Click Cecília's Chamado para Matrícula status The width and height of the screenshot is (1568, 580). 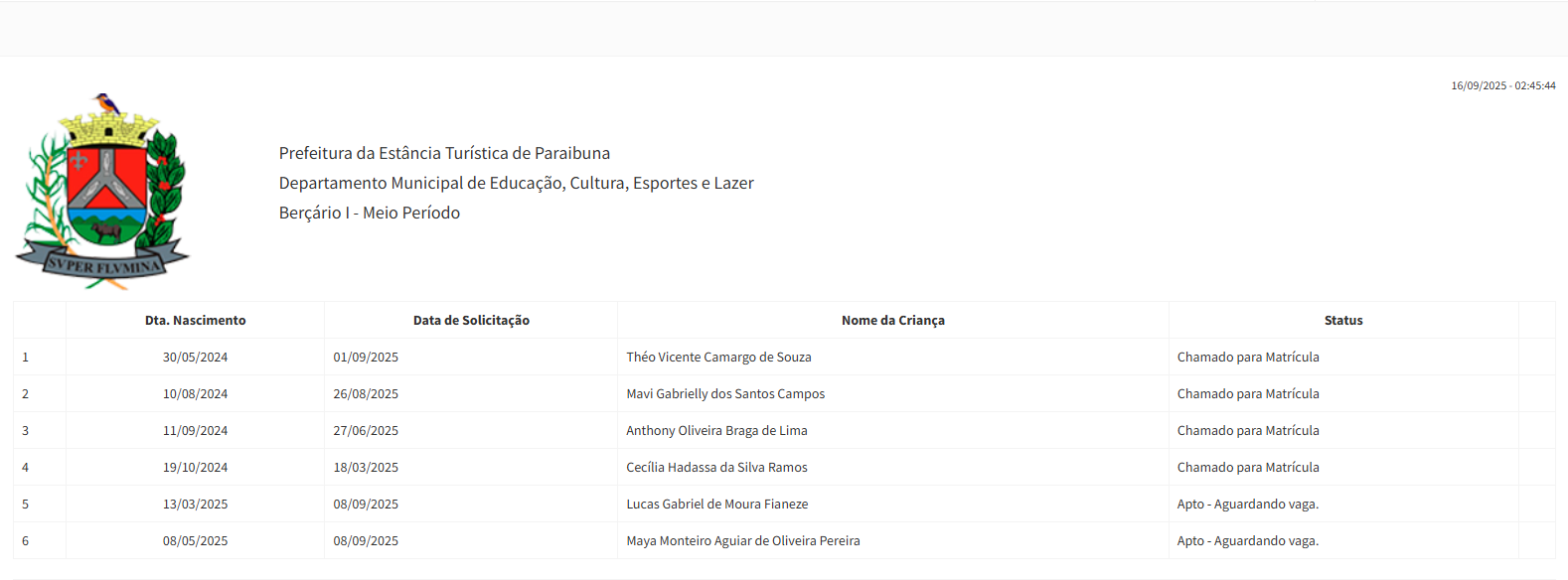pos(1247,468)
